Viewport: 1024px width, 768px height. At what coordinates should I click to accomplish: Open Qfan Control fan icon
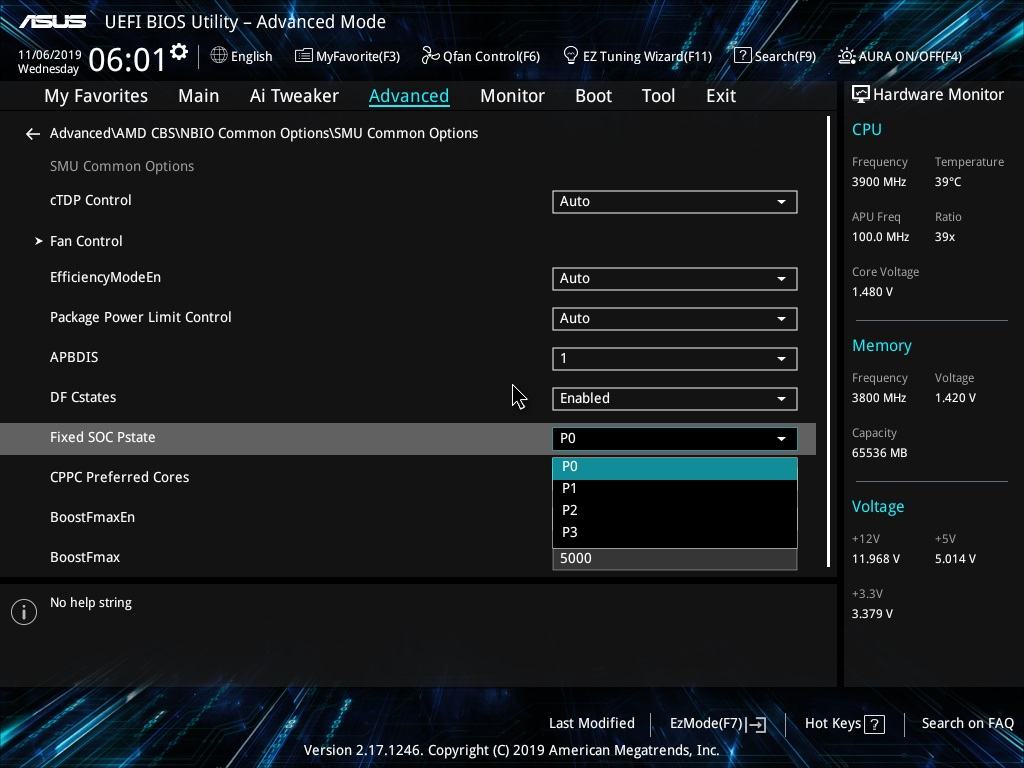[x=430, y=56]
